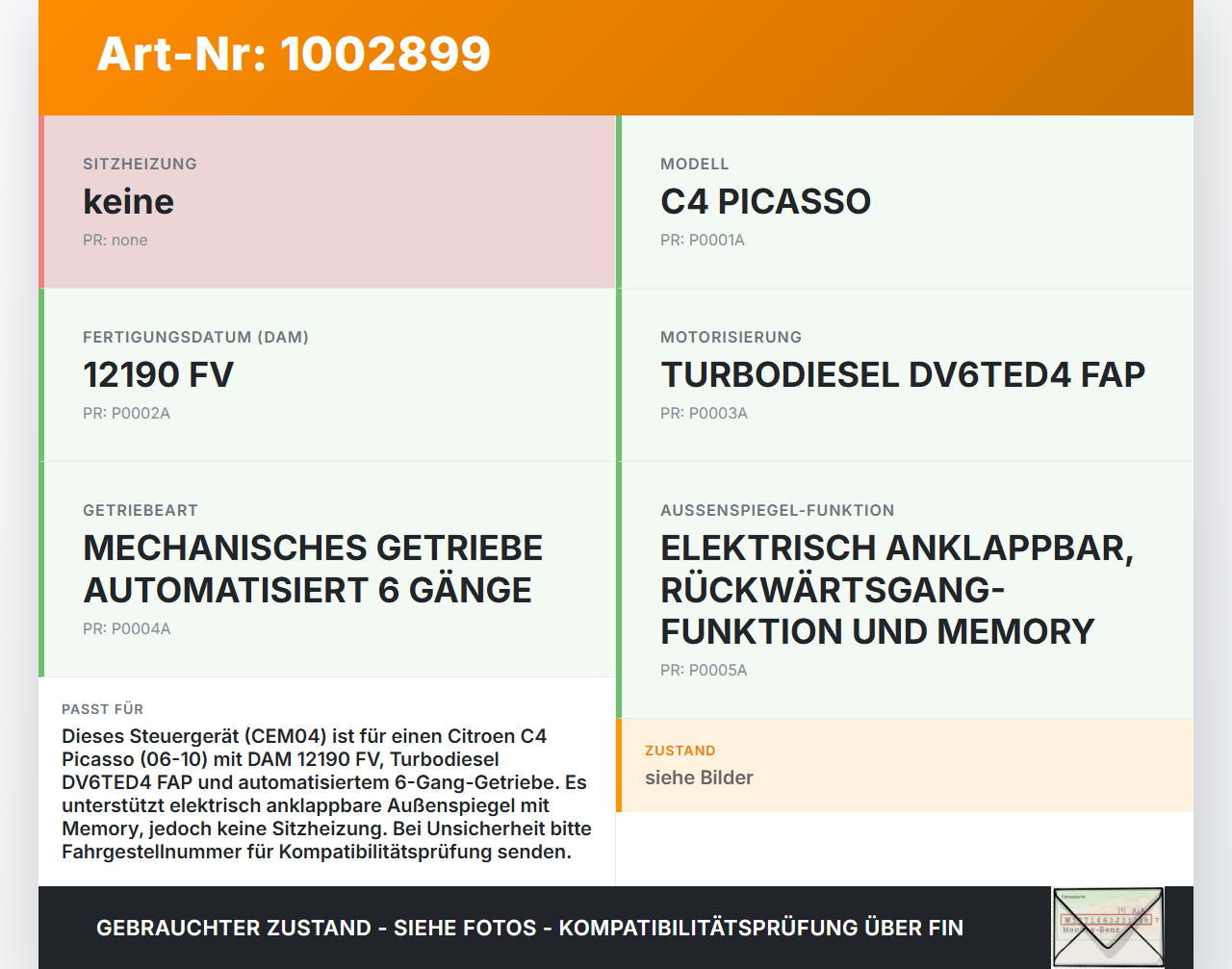Open the Sitzheizung info card
1232x969 pixels.
point(327,201)
